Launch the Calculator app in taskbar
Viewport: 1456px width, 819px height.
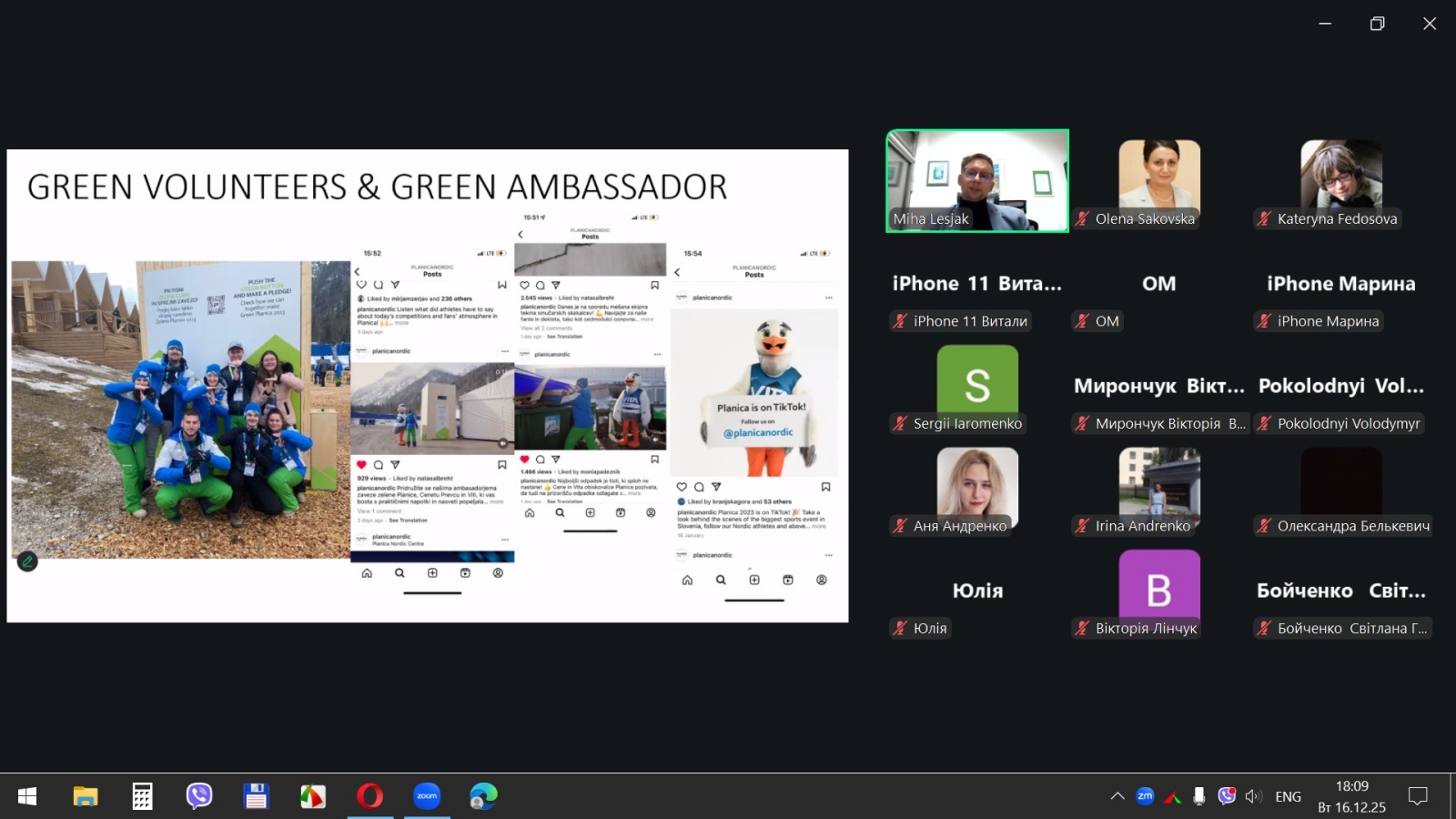[142, 796]
